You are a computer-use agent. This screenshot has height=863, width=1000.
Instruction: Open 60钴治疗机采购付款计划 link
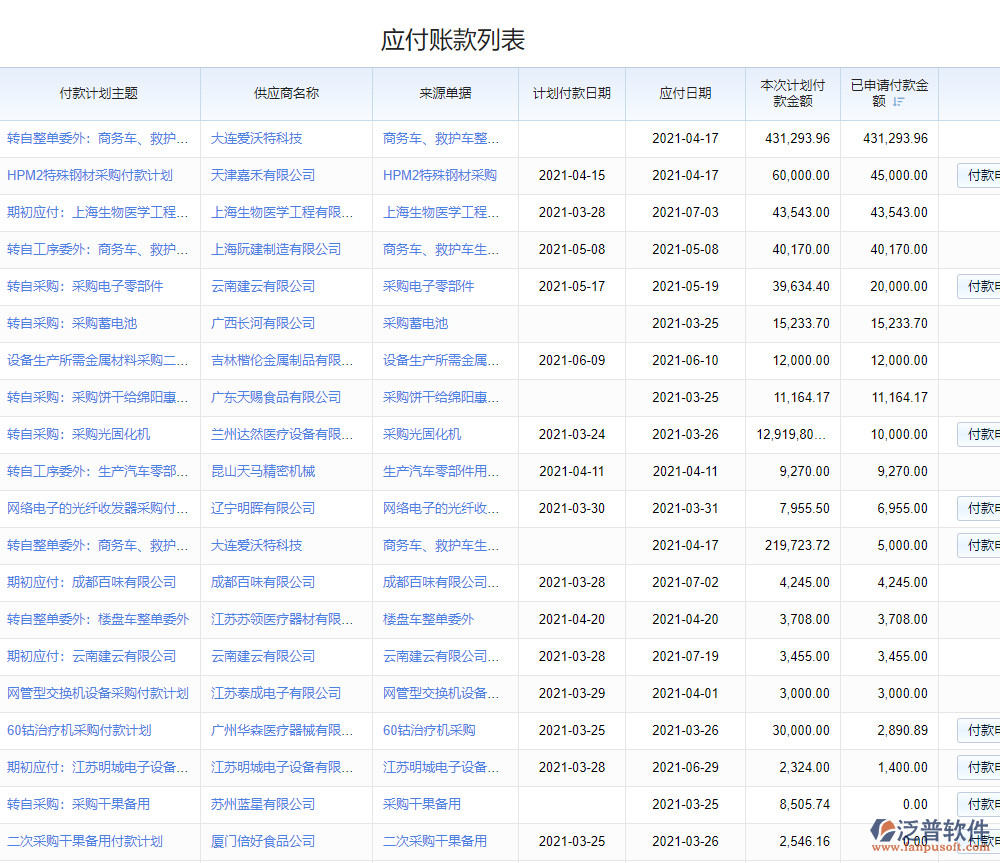click(x=79, y=730)
